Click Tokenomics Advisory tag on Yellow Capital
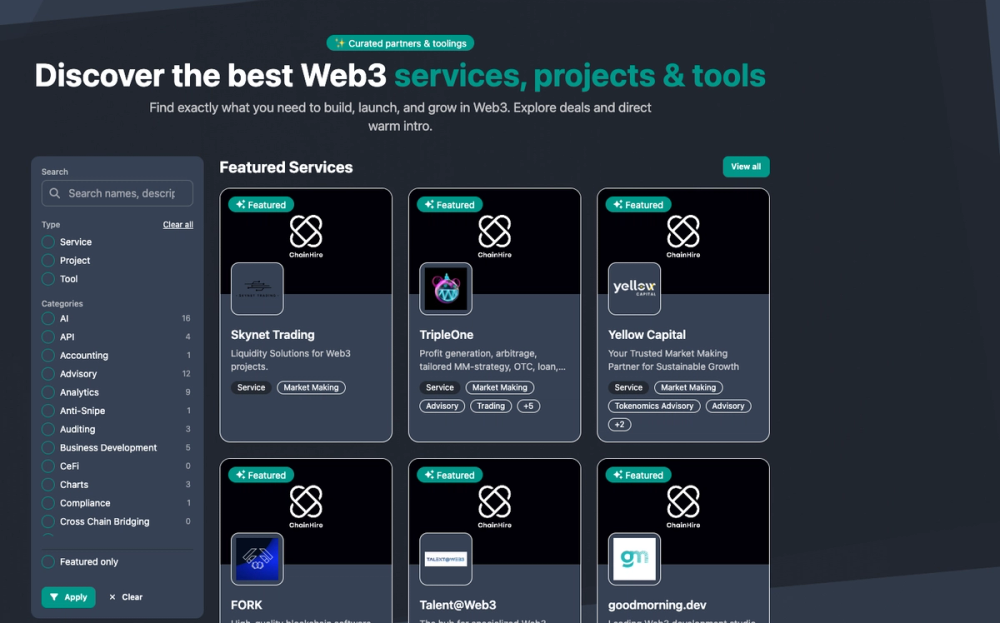This screenshot has width=1000, height=623. [x=654, y=406]
